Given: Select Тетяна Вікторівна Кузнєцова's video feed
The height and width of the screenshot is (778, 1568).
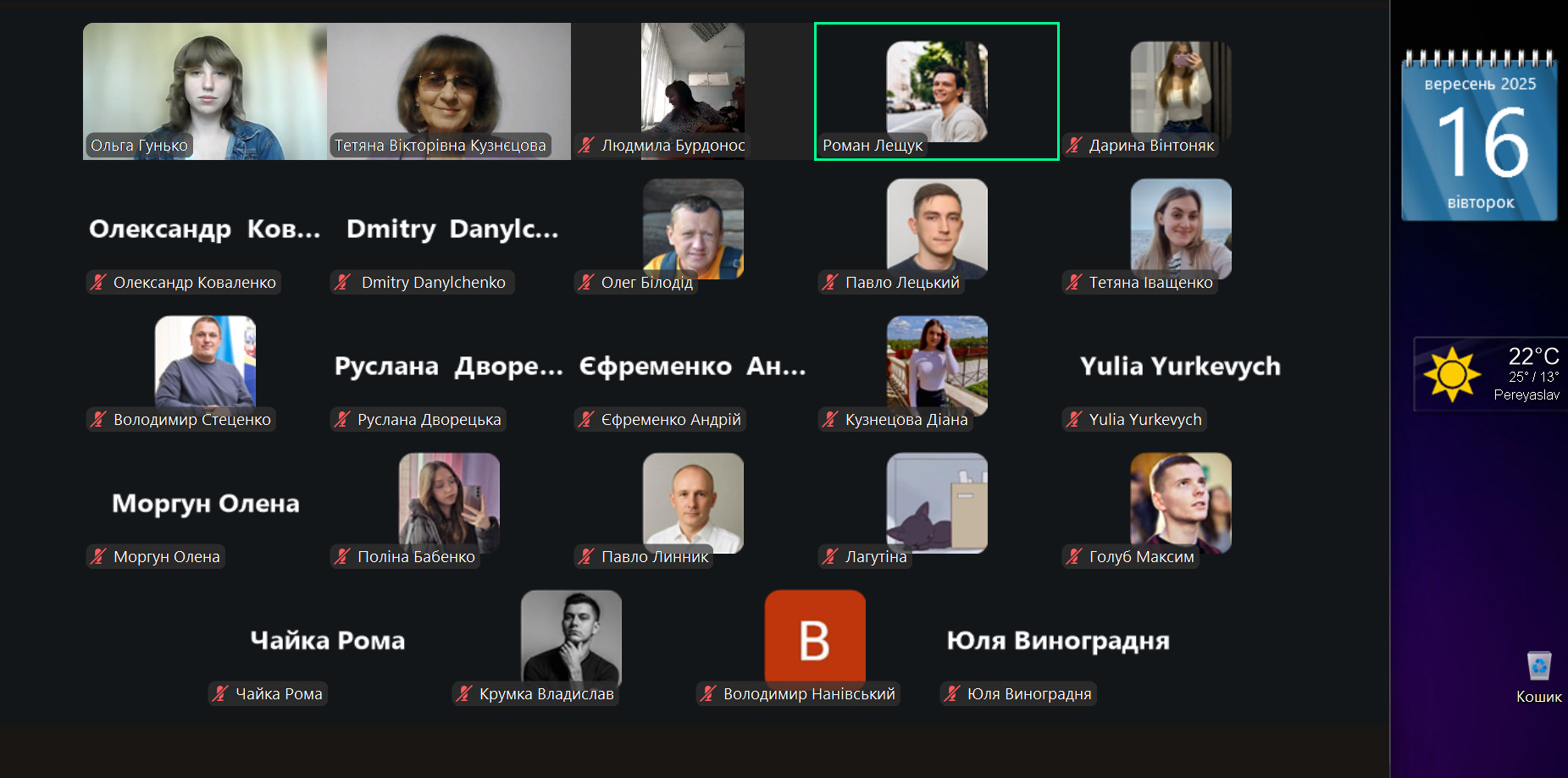Looking at the screenshot, I should pos(449,91).
